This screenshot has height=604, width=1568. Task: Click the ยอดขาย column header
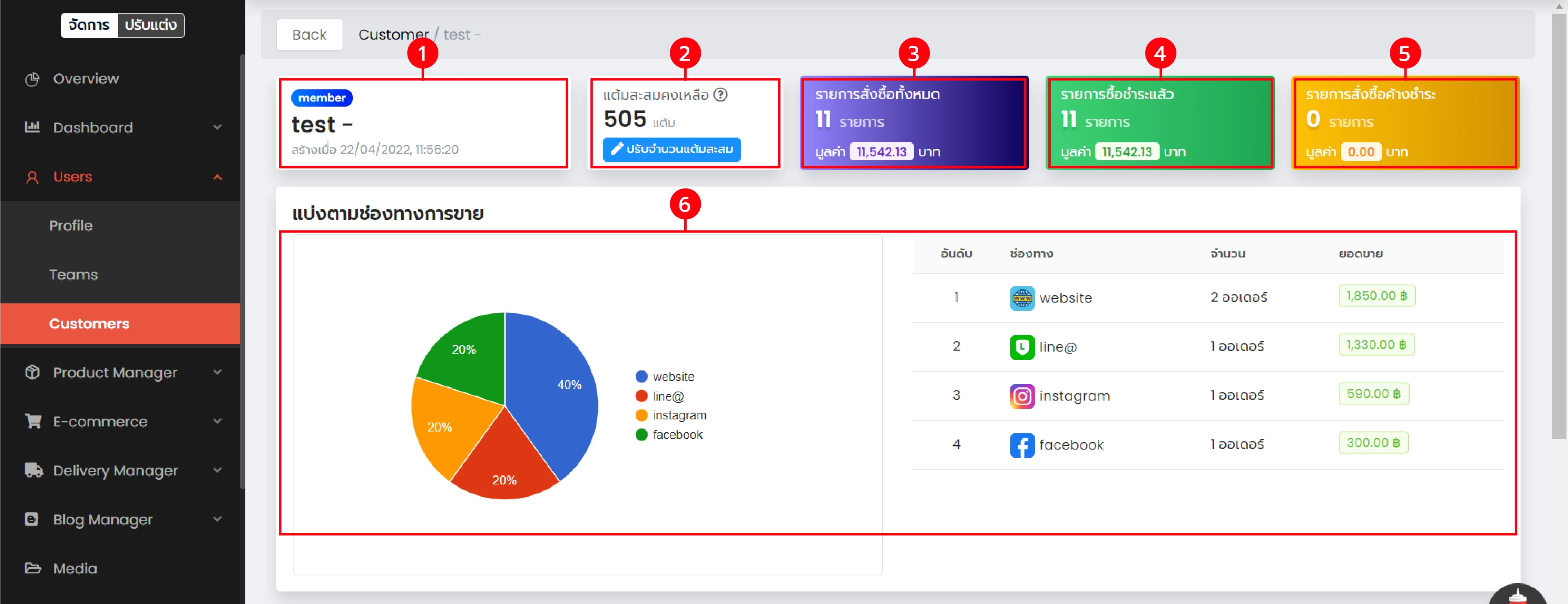pyautogui.click(x=1360, y=253)
